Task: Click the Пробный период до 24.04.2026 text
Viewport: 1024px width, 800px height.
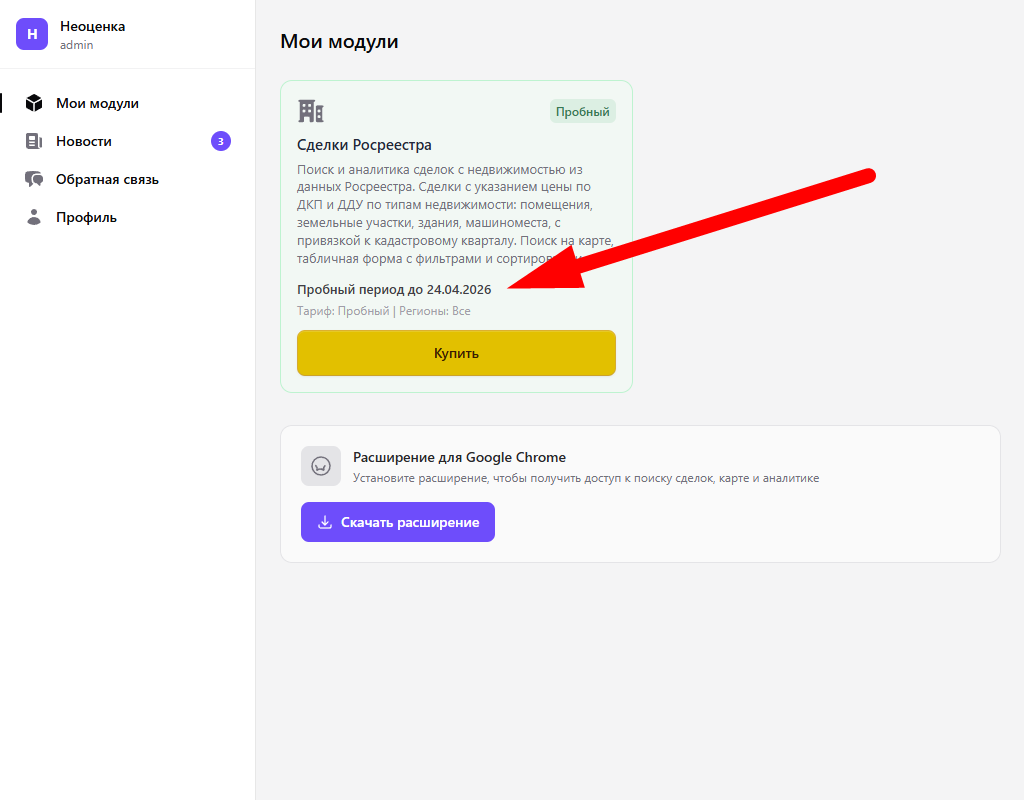Action: click(x=394, y=289)
